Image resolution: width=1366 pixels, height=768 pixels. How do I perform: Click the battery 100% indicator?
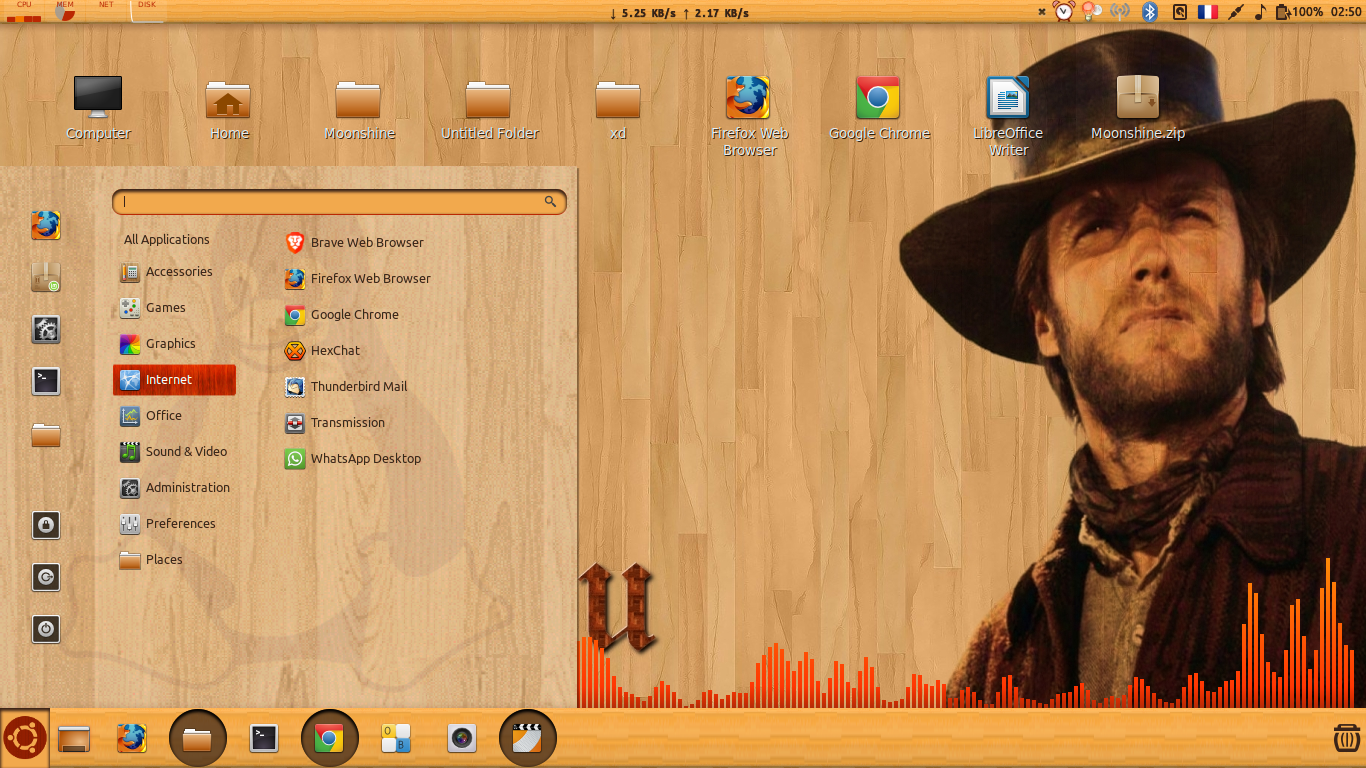coord(1300,12)
